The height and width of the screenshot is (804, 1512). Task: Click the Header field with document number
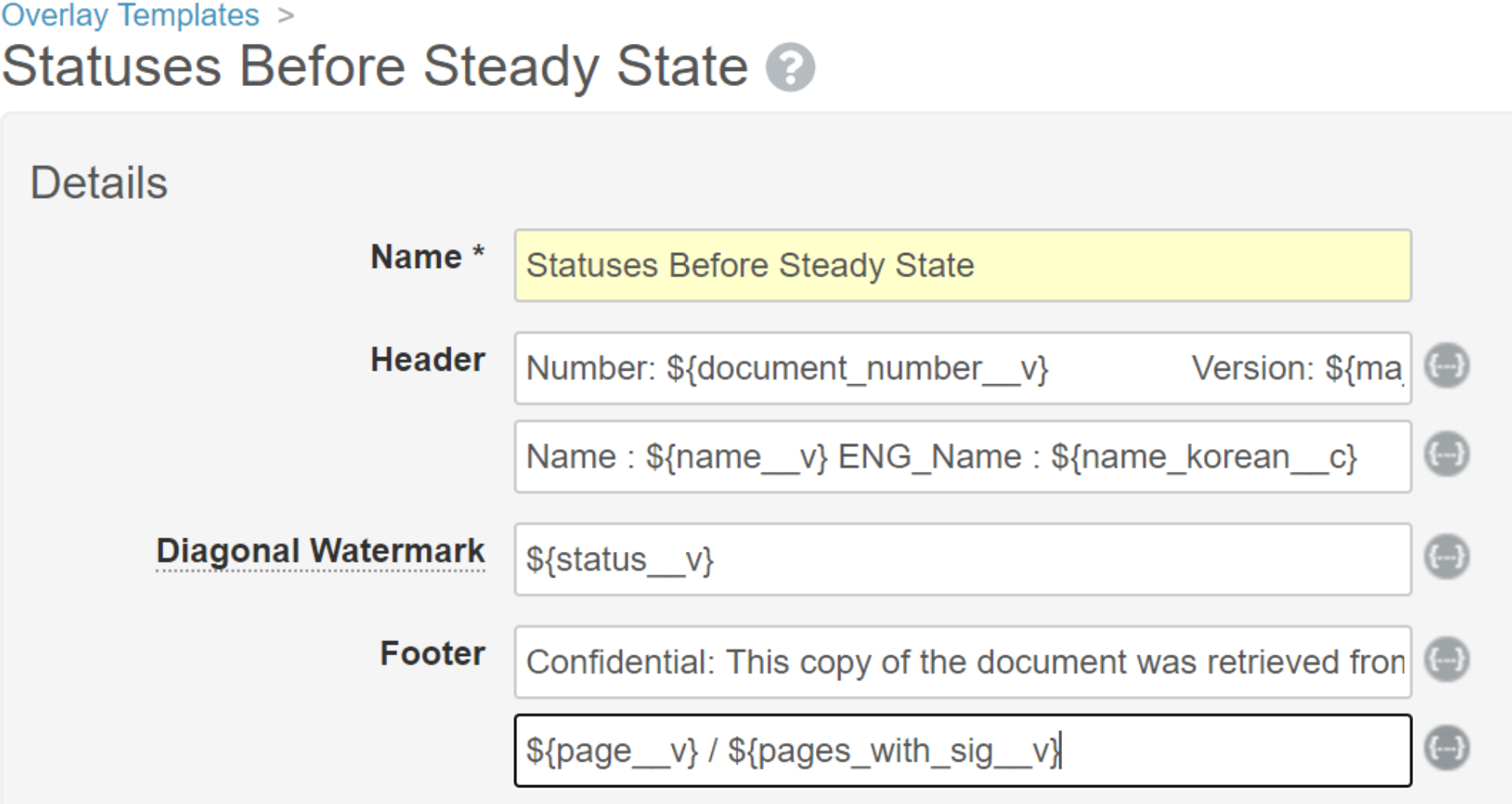point(962,368)
